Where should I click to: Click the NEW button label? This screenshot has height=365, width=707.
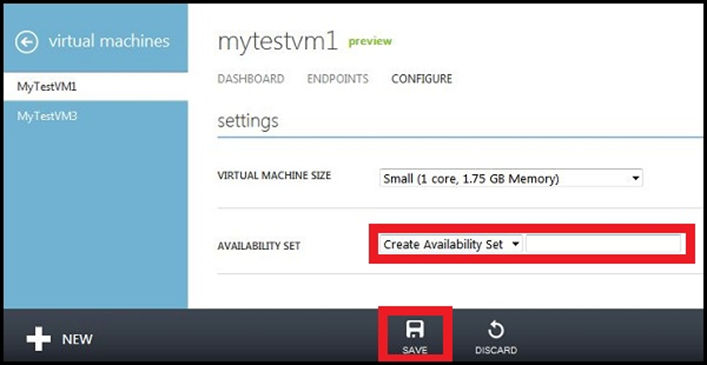coord(77,339)
